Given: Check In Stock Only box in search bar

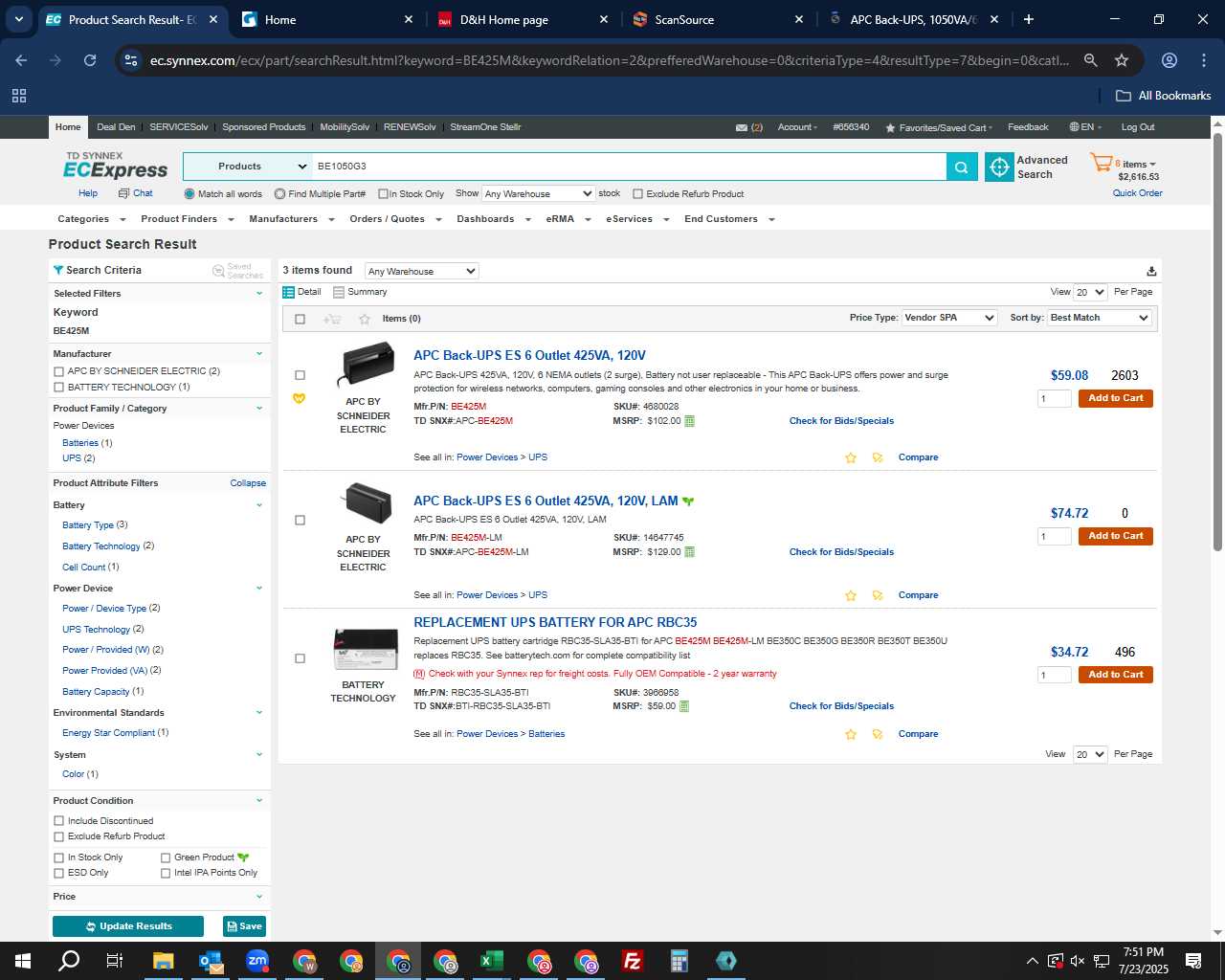Looking at the screenshot, I should point(383,194).
